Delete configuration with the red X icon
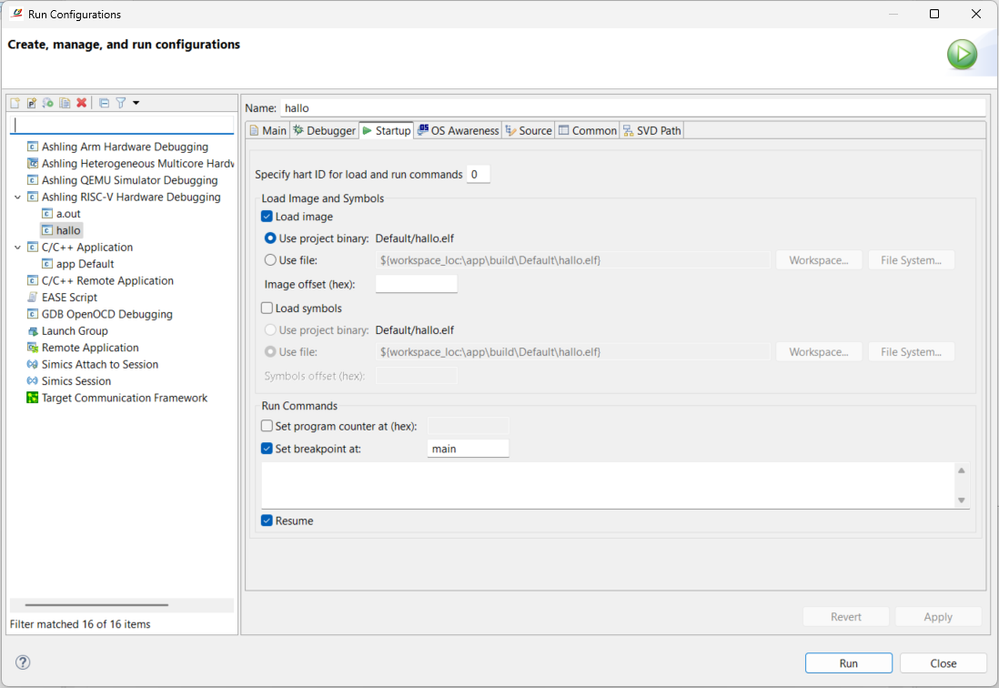 tap(81, 103)
